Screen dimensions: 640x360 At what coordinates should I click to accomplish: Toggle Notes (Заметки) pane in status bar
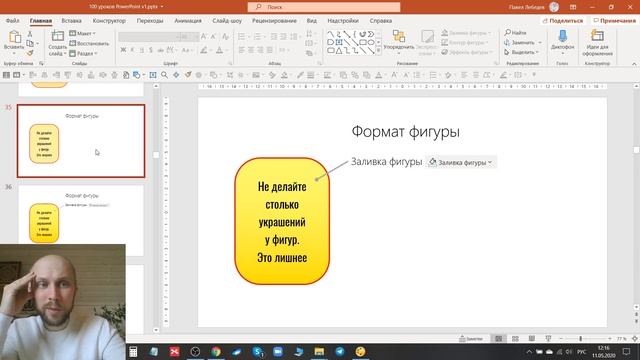(471, 338)
